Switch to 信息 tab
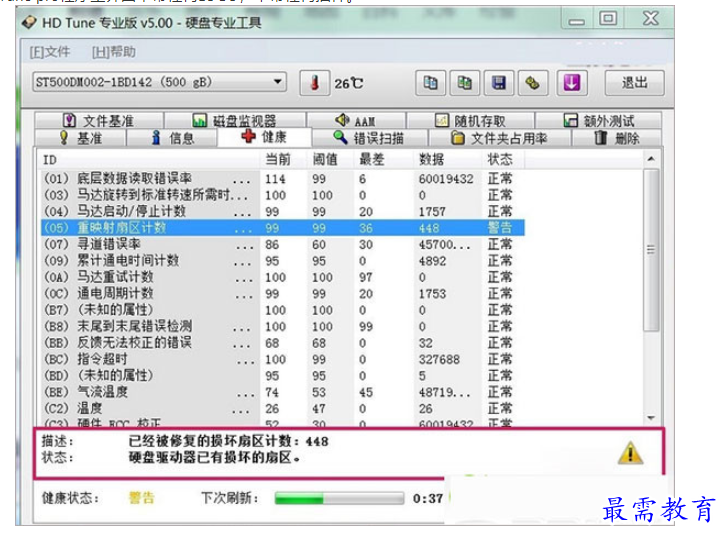The height and width of the screenshot is (541, 724). (172, 138)
